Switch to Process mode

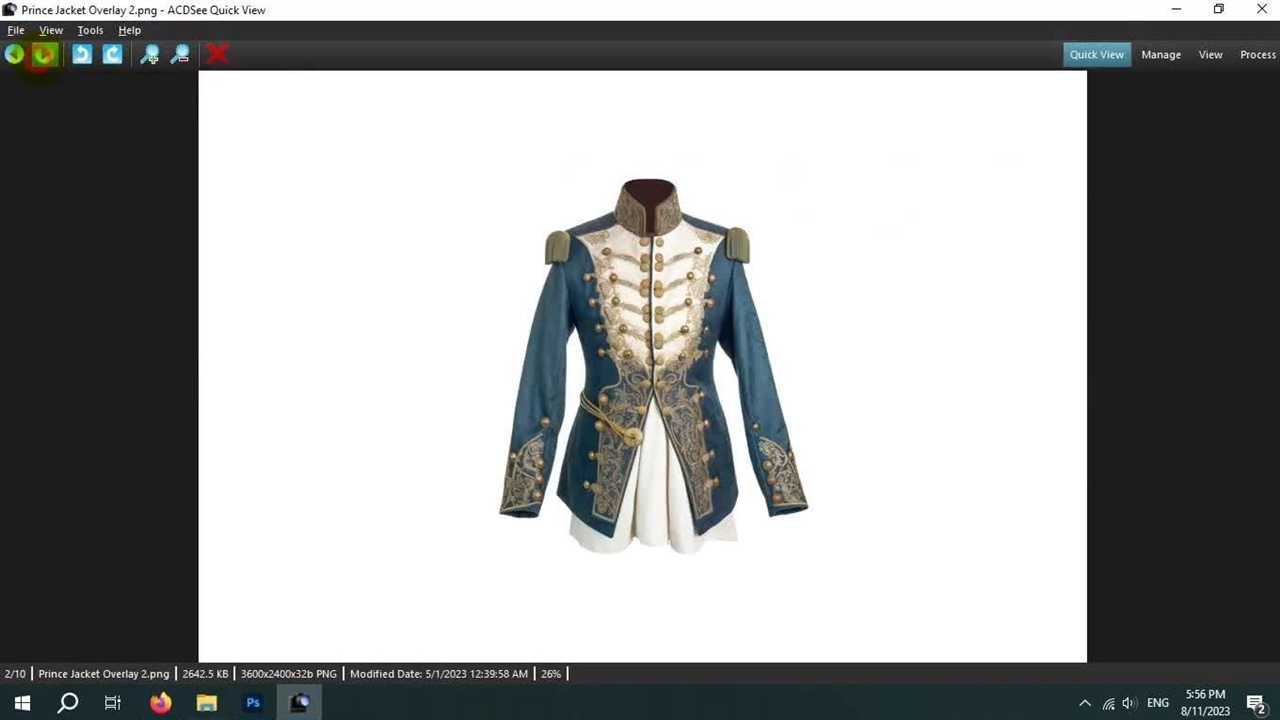coord(1257,55)
